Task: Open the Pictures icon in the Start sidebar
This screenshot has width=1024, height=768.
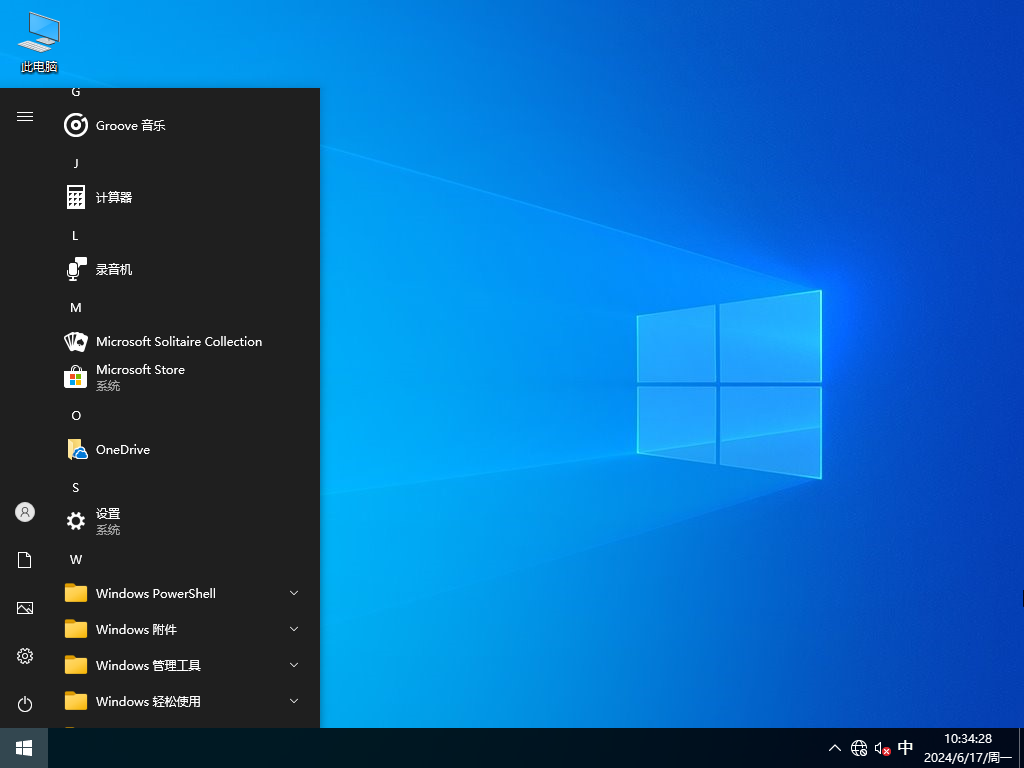Action: [x=24, y=607]
